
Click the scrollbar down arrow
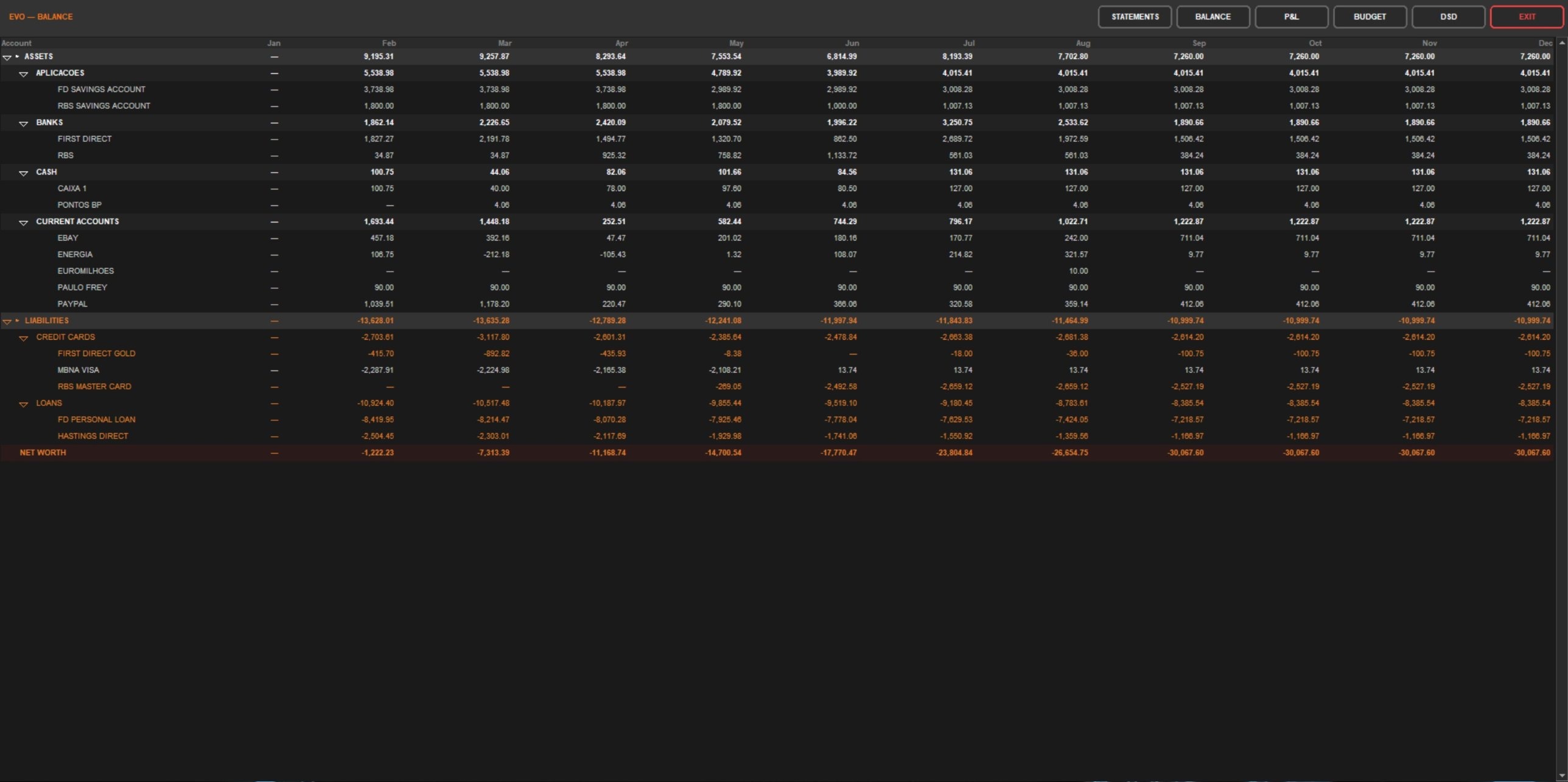1562,775
